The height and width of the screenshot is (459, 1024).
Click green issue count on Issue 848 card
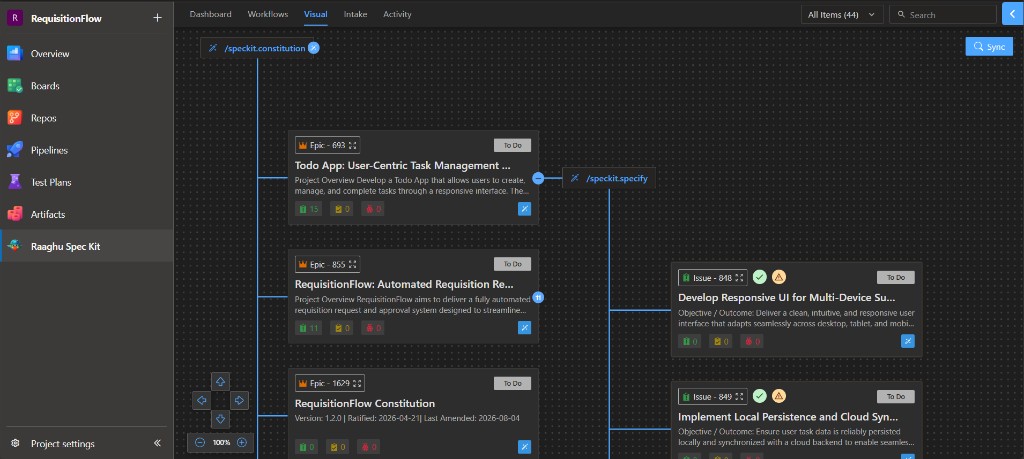[690, 341]
